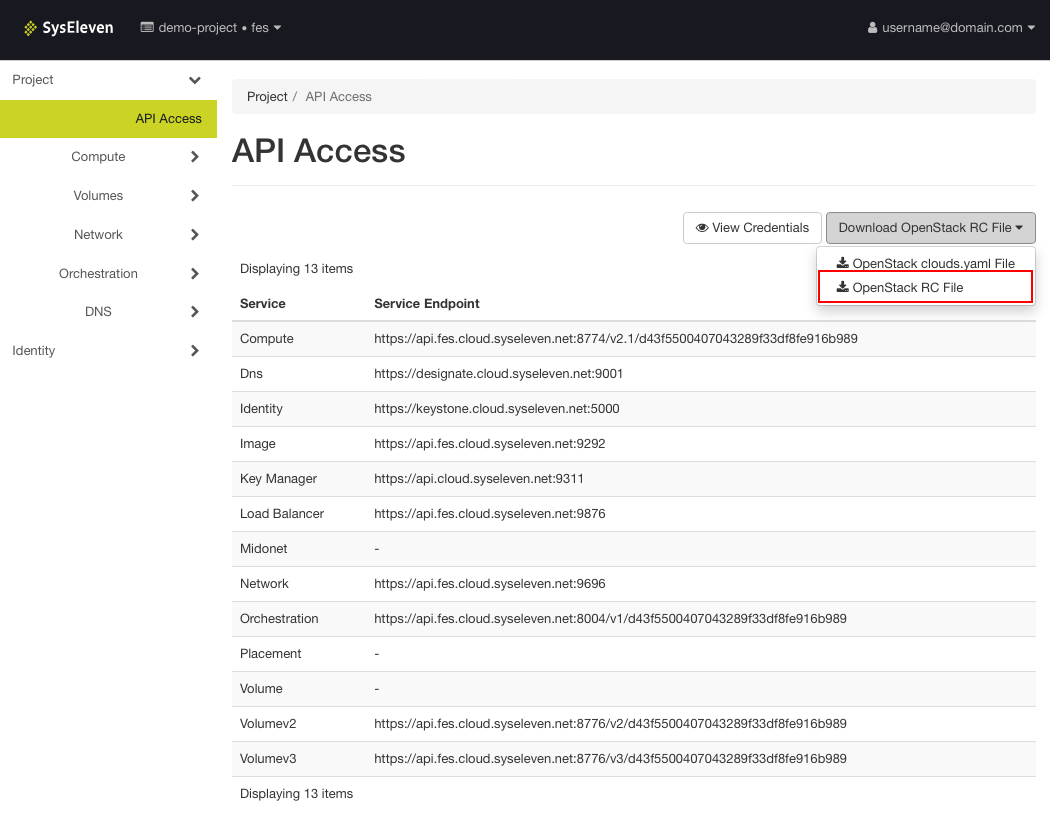Click the eye icon in View Credentials

coord(702,228)
